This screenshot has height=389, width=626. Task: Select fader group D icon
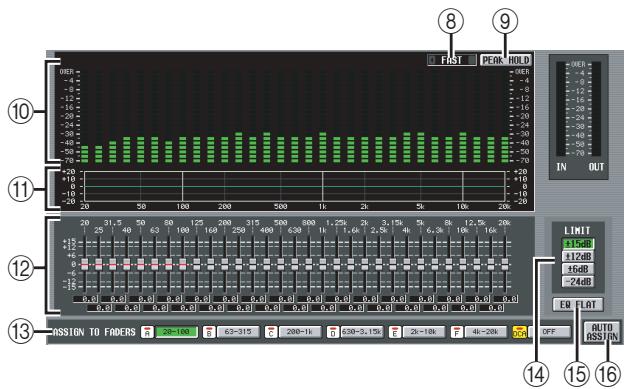click(333, 332)
